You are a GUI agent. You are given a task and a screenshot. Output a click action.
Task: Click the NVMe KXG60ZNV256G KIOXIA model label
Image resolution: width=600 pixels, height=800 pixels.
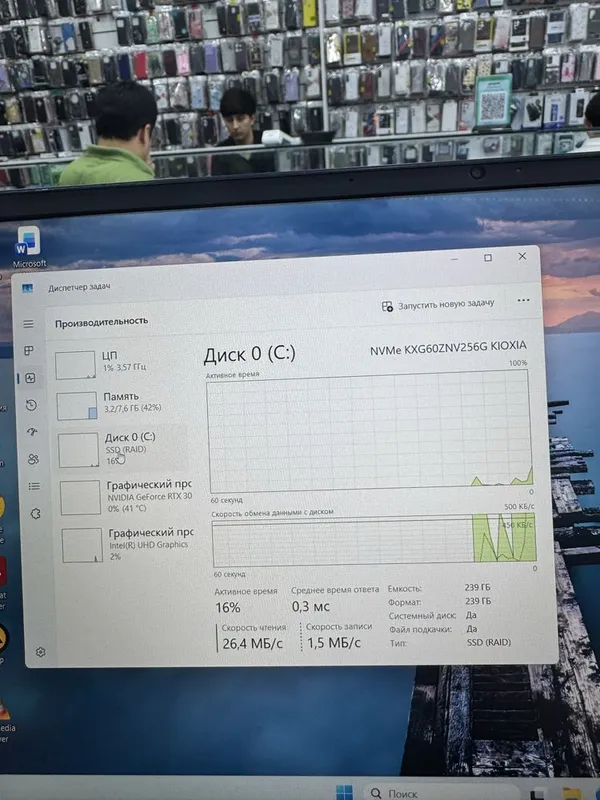448,347
